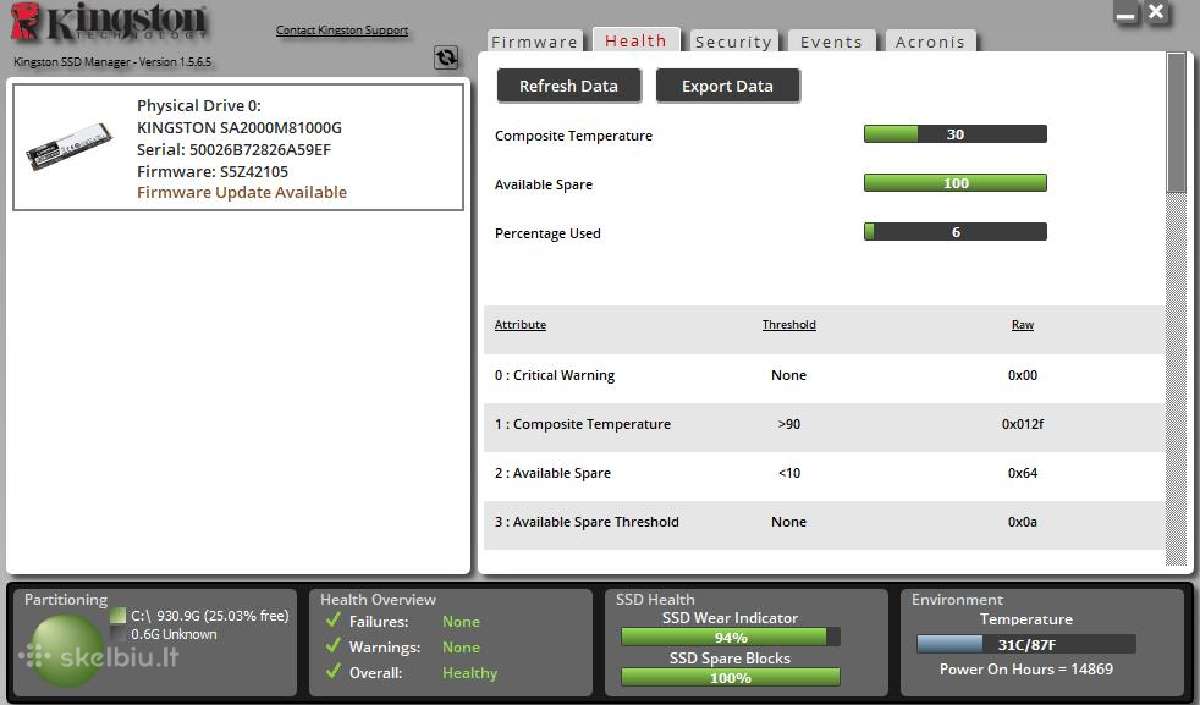1200x705 pixels.
Task: Open the Contact Kingston Support link
Action: coord(342,30)
